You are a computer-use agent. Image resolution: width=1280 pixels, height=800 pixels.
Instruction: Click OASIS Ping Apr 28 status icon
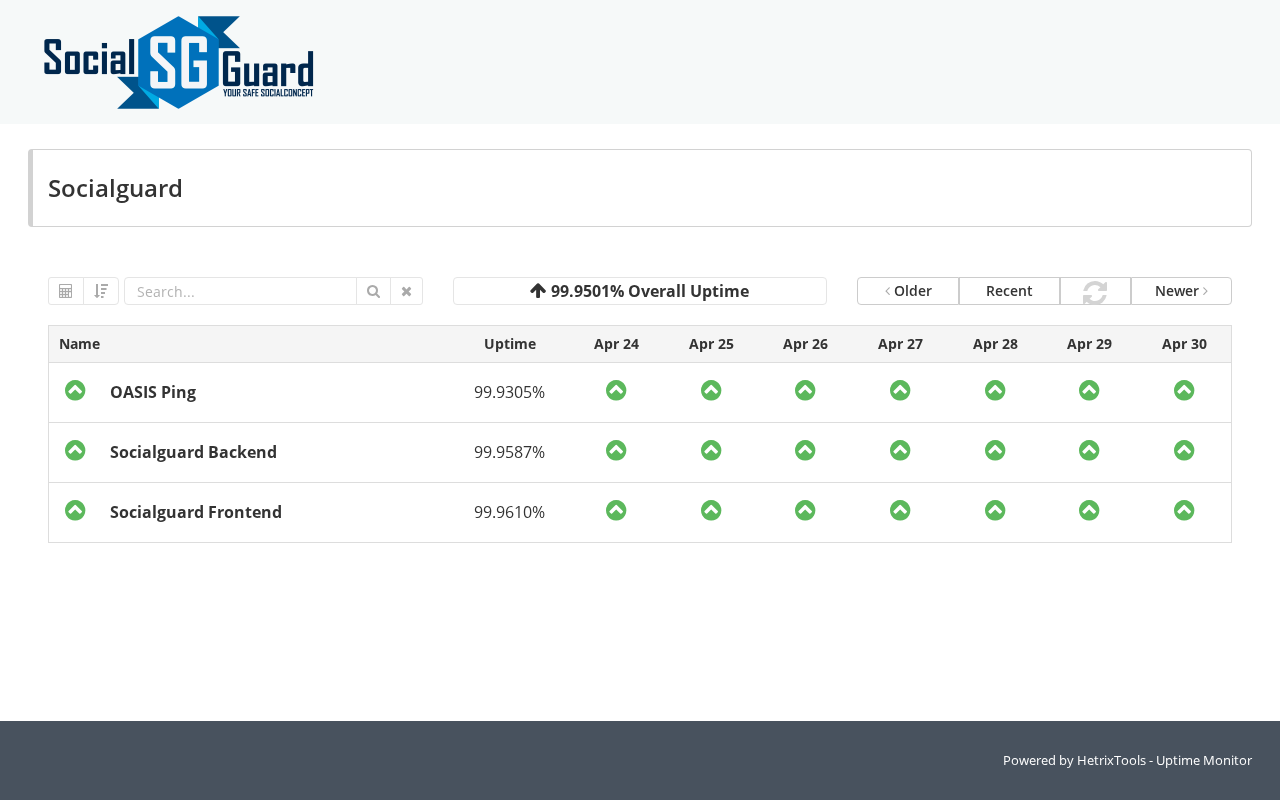pyautogui.click(x=995, y=390)
